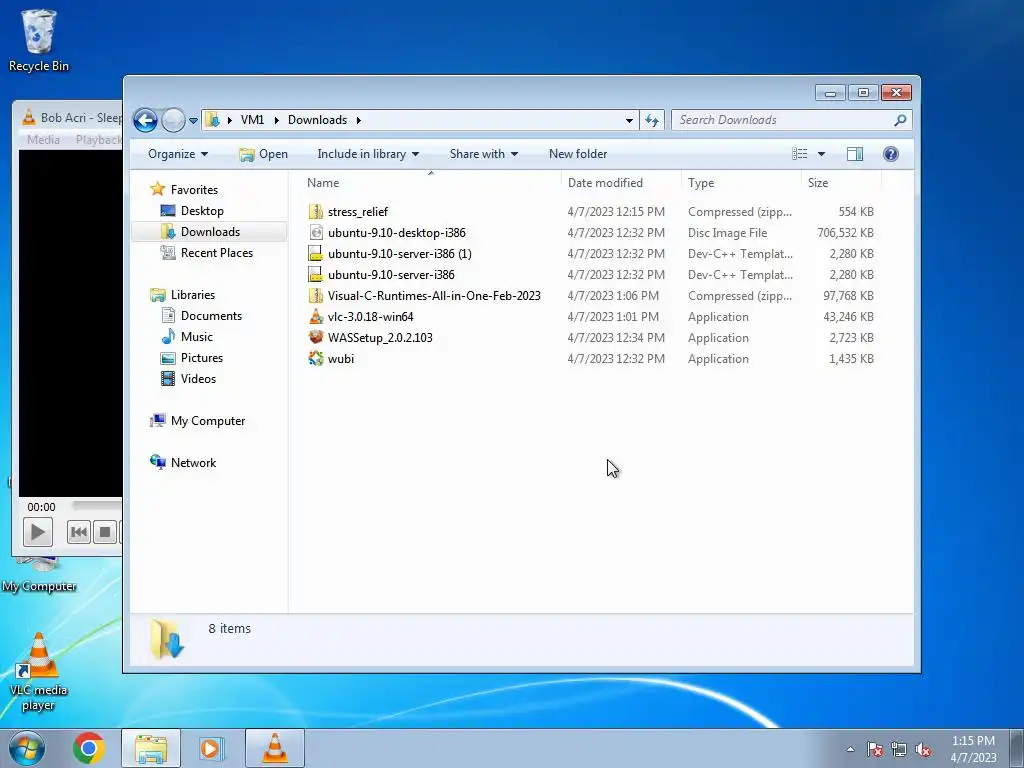
Task: Refresh the Downloads folder view
Action: pyautogui.click(x=652, y=120)
